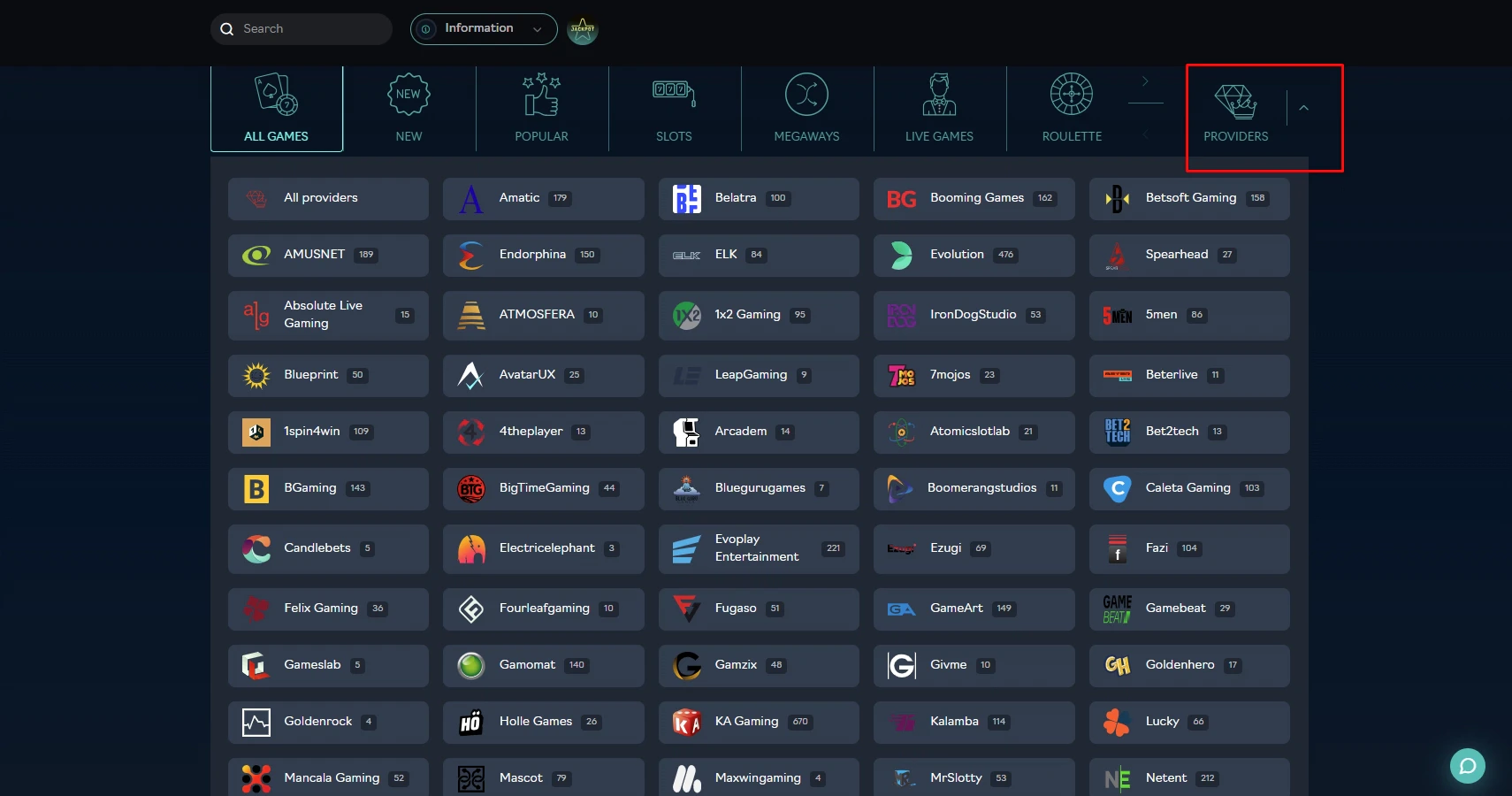Show the next category tabs arrow

coord(1145,81)
